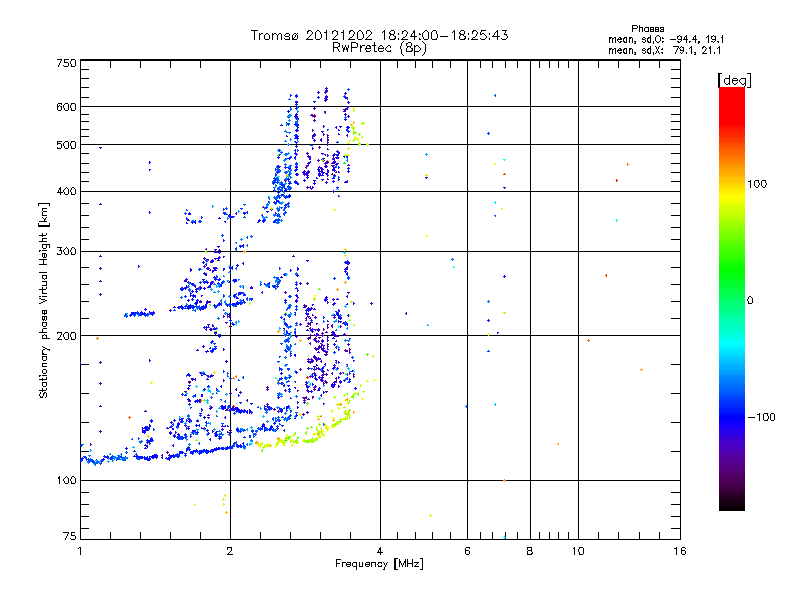
Task: Click x-axis tick label "6"
Action: pos(467,551)
